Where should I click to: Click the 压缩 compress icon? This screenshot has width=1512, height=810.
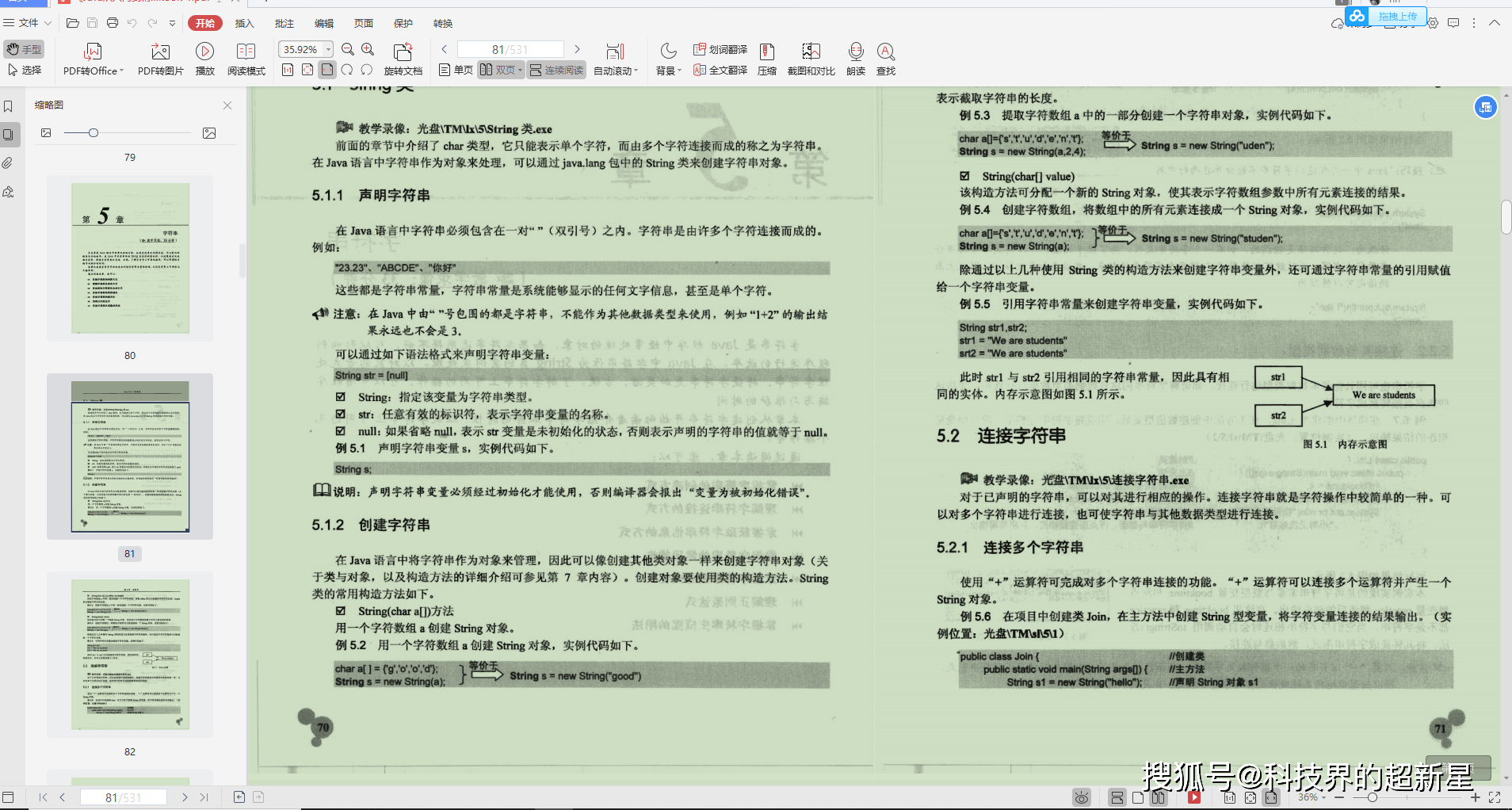point(766,52)
